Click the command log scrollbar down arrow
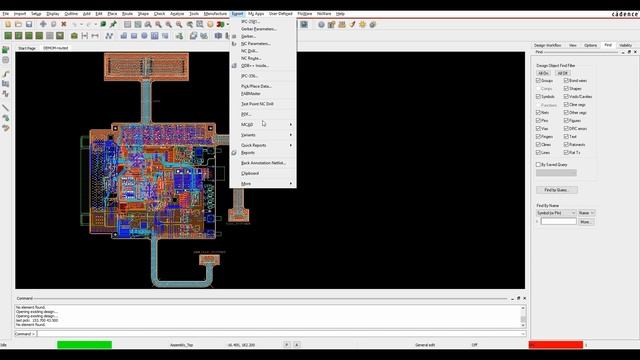640x360 pixels. point(523,325)
